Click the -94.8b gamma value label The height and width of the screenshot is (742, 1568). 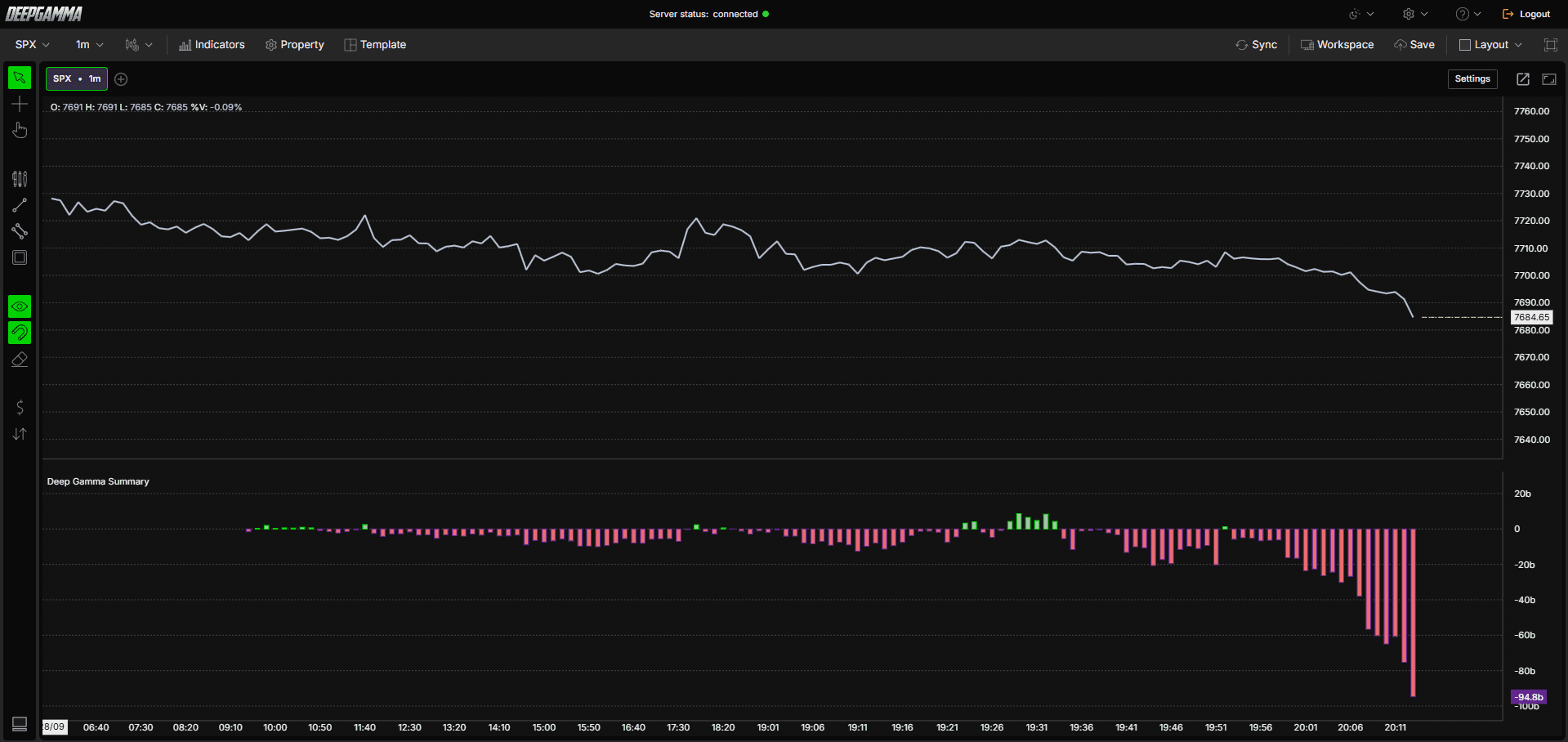point(1529,697)
